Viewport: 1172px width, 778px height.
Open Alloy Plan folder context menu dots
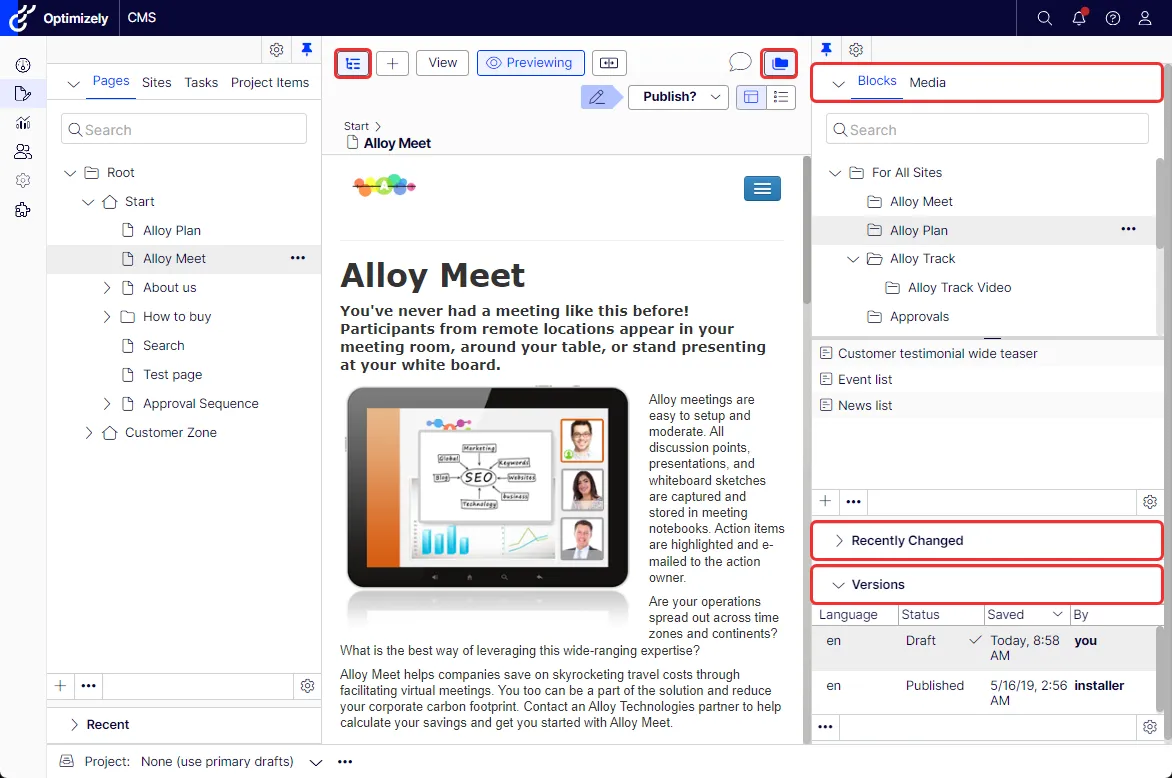1129,229
